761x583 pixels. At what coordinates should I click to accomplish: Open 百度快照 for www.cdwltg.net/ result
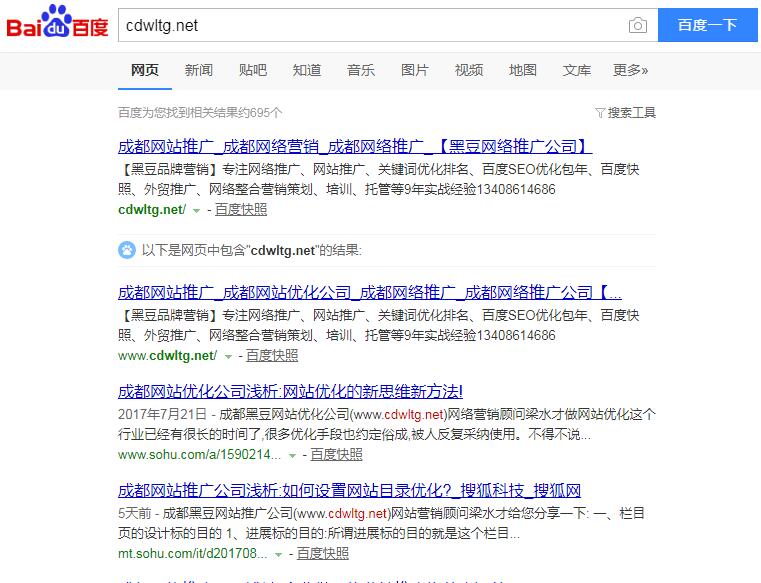point(272,355)
